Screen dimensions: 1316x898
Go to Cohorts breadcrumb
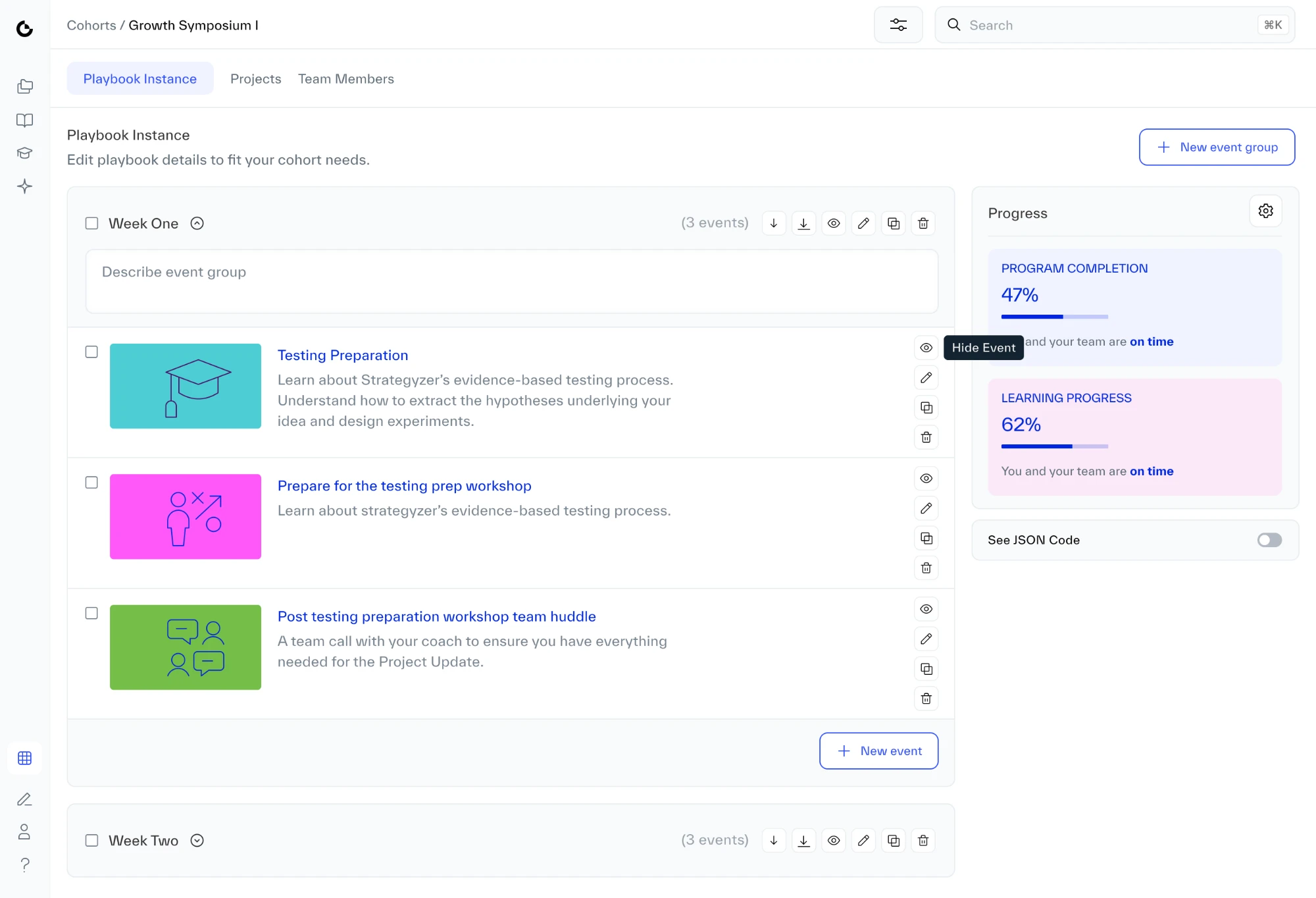point(91,25)
